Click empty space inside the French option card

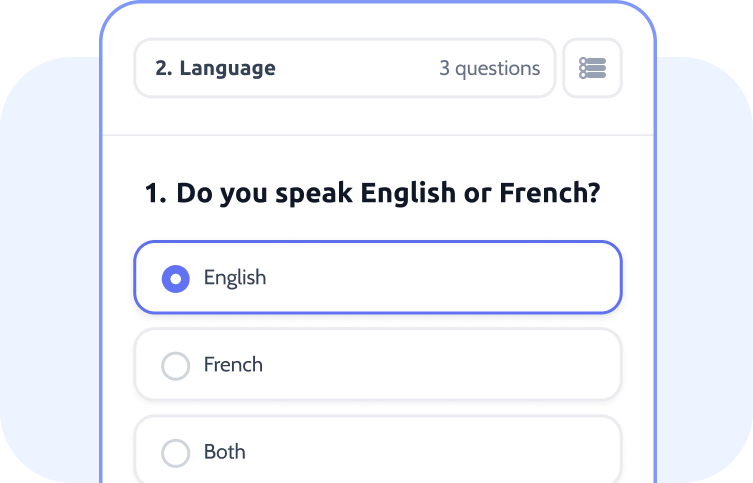point(450,365)
